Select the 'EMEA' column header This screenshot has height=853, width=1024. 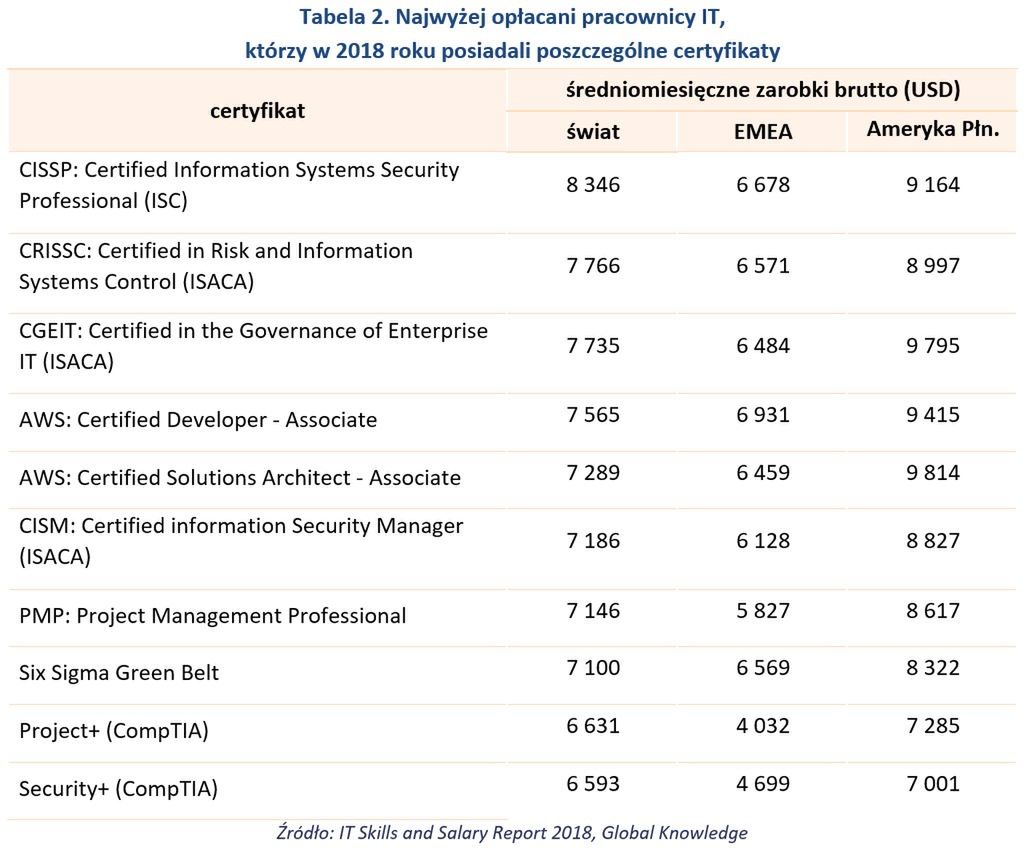(763, 132)
